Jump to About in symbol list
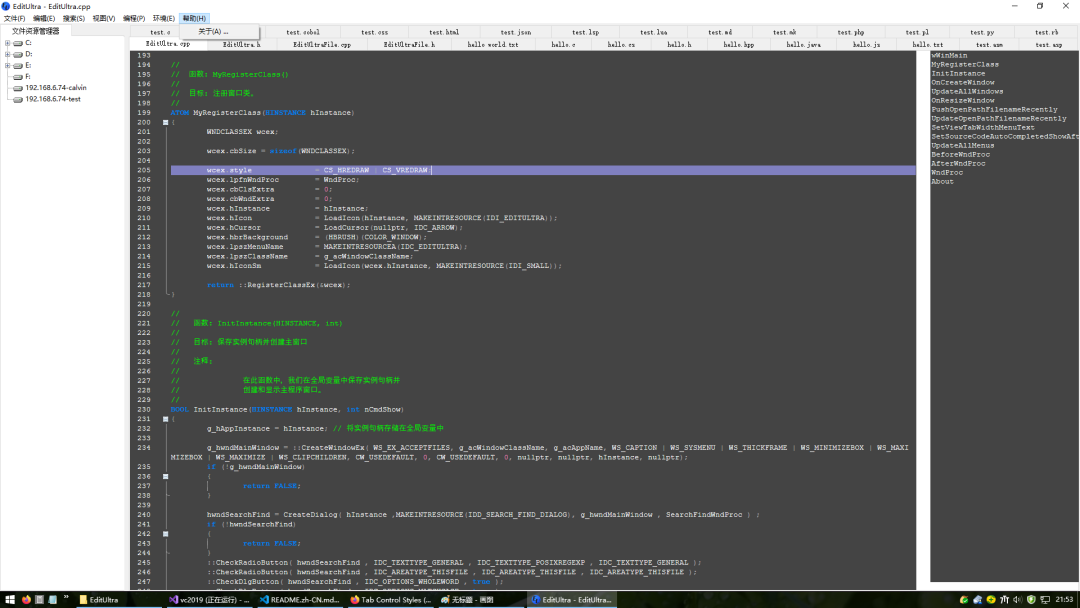Screen dimensions: 1080x608 pos(942,181)
